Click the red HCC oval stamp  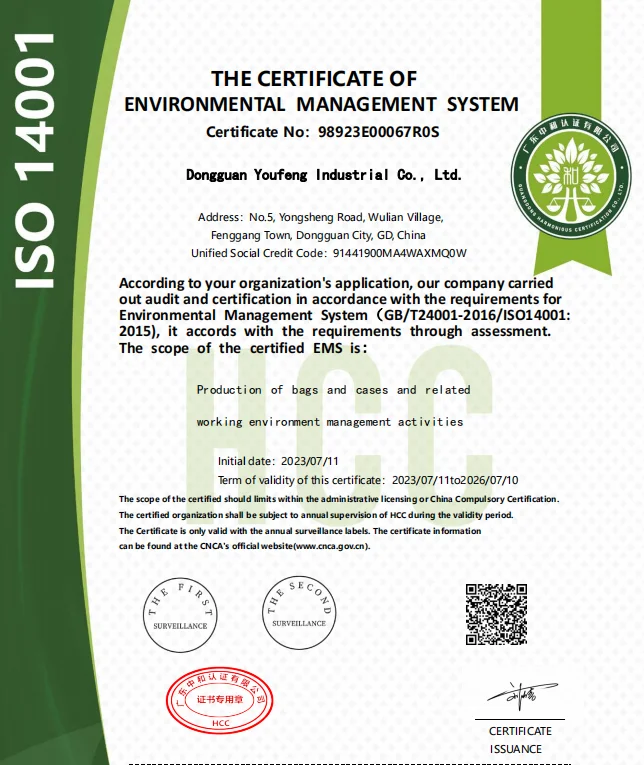(x=219, y=700)
